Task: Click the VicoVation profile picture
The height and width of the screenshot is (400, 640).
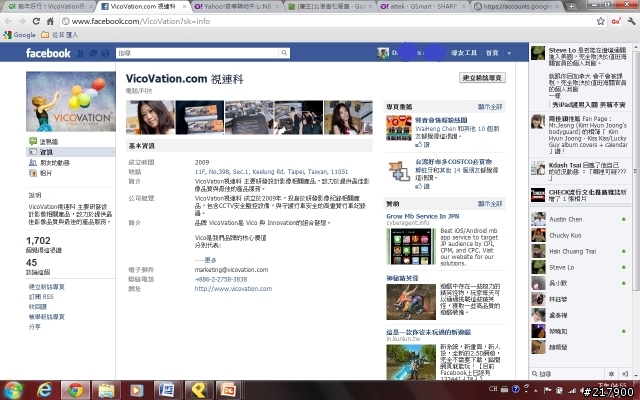Action: 71,101
